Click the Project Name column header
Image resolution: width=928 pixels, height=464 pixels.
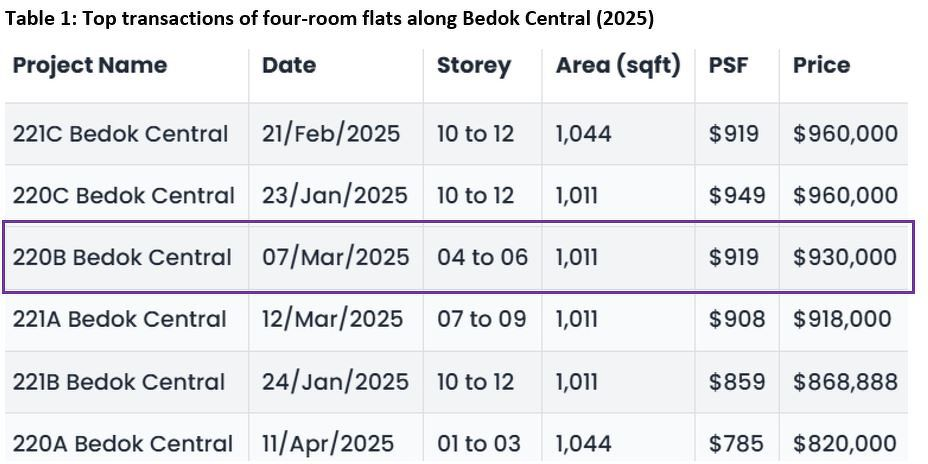tap(90, 65)
